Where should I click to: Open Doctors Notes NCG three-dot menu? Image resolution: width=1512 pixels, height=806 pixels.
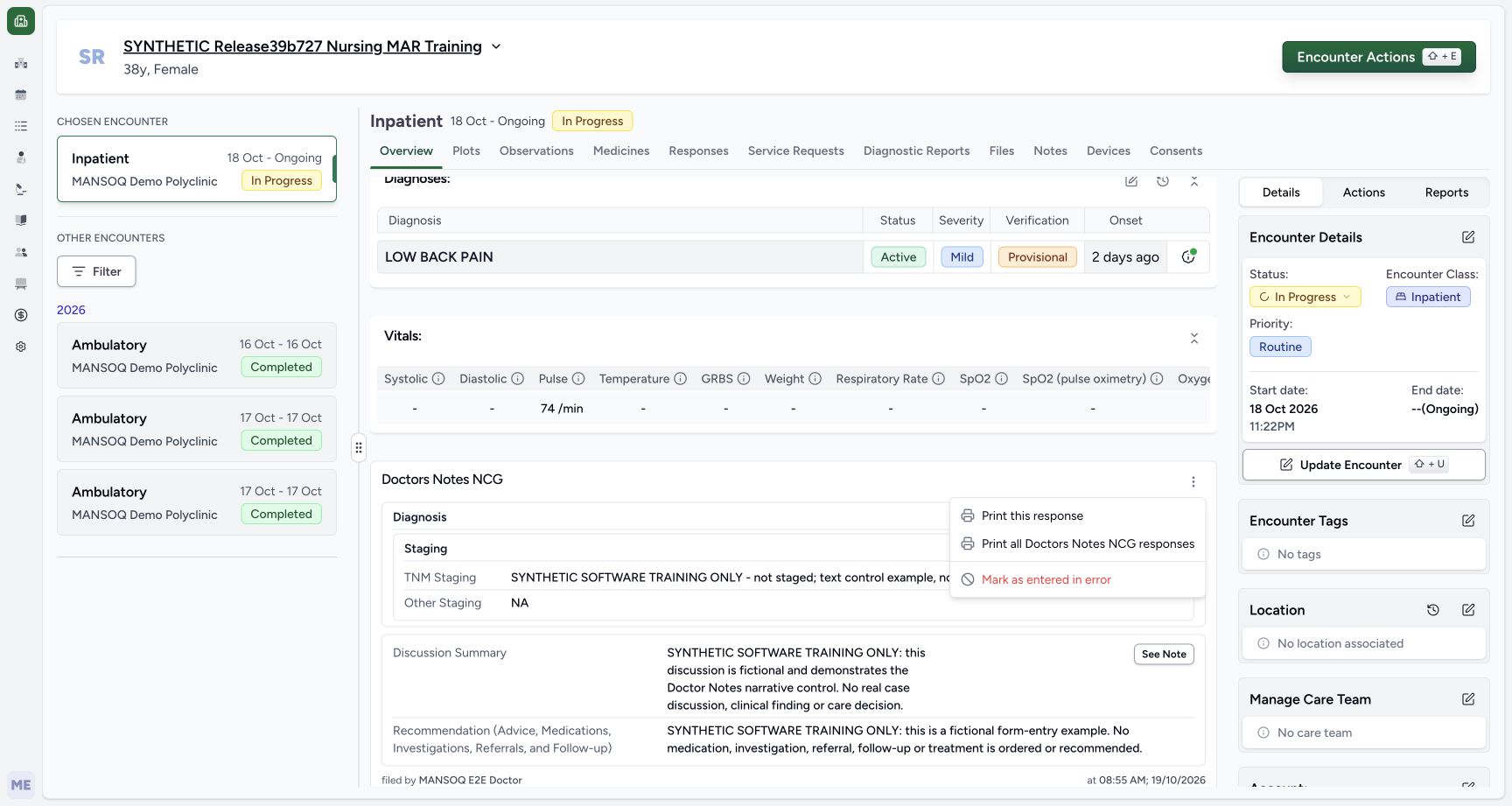[1193, 481]
